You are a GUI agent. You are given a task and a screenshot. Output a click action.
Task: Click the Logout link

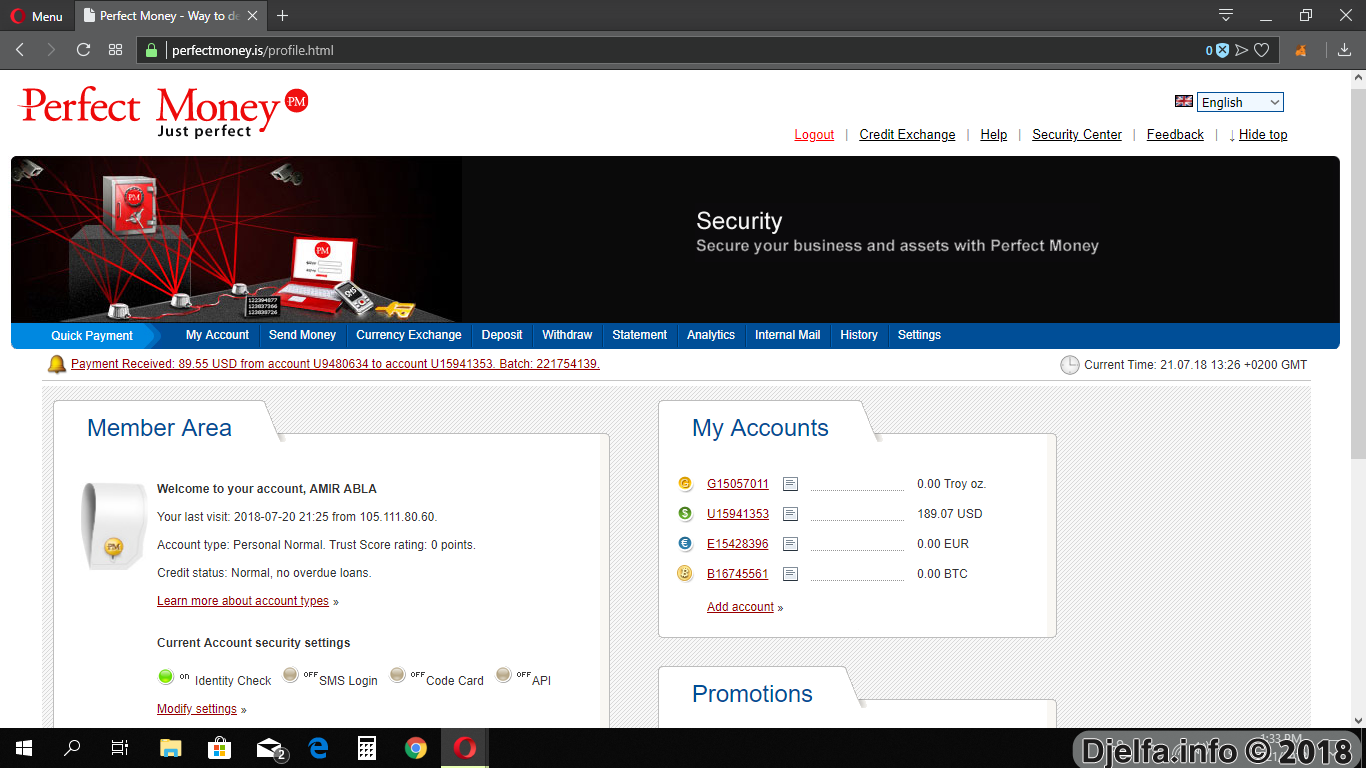pyautogui.click(x=814, y=135)
